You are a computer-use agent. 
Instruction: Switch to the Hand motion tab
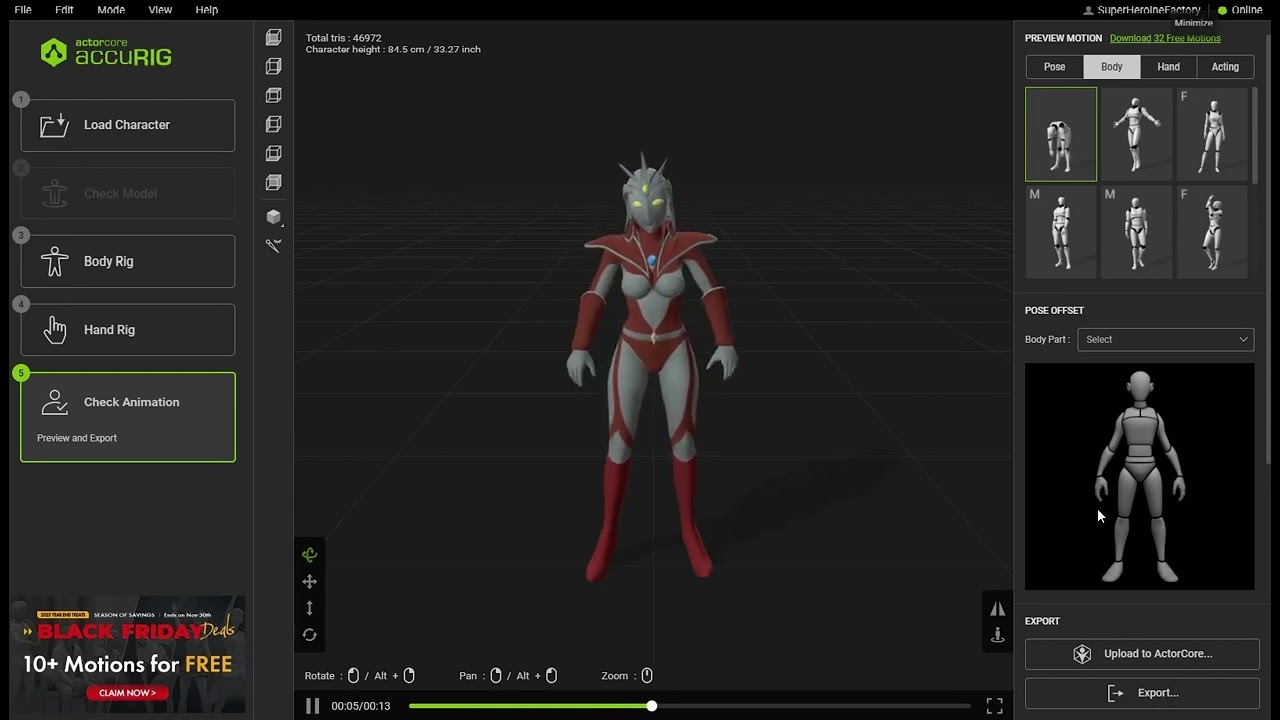(x=1168, y=67)
